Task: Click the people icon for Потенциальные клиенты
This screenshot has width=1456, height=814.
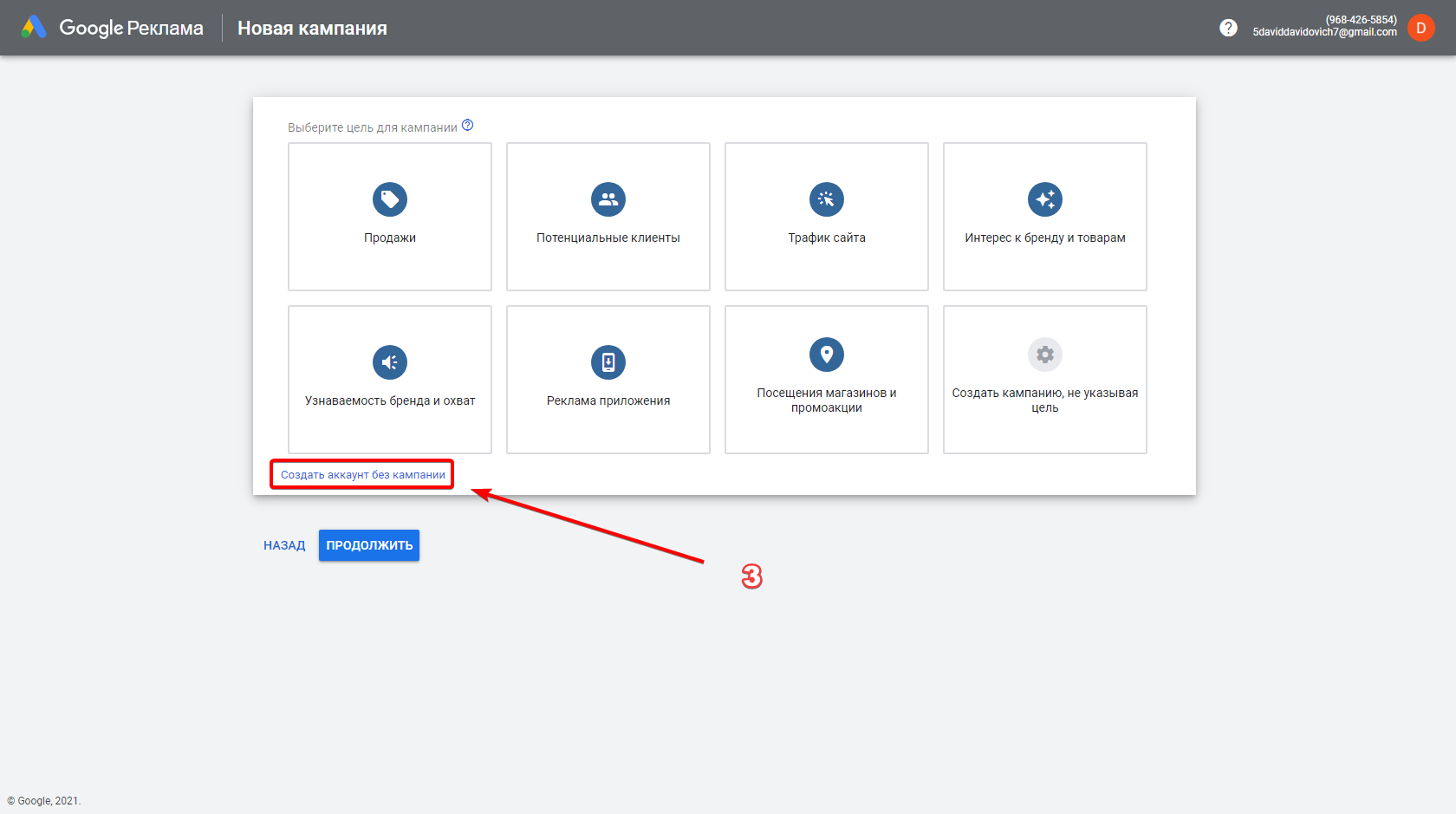Action: (x=608, y=199)
